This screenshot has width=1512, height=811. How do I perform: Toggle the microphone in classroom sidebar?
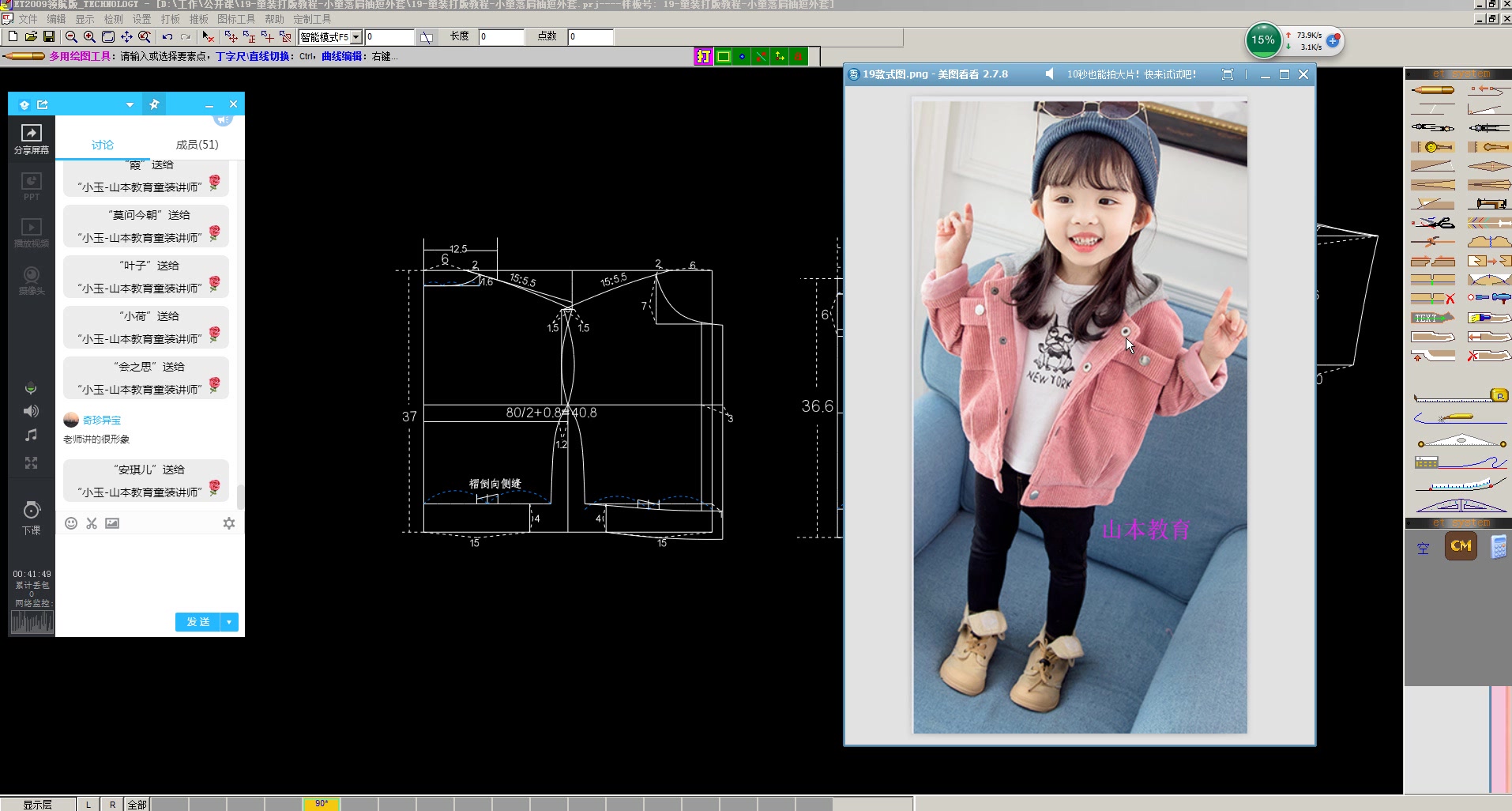(31, 388)
